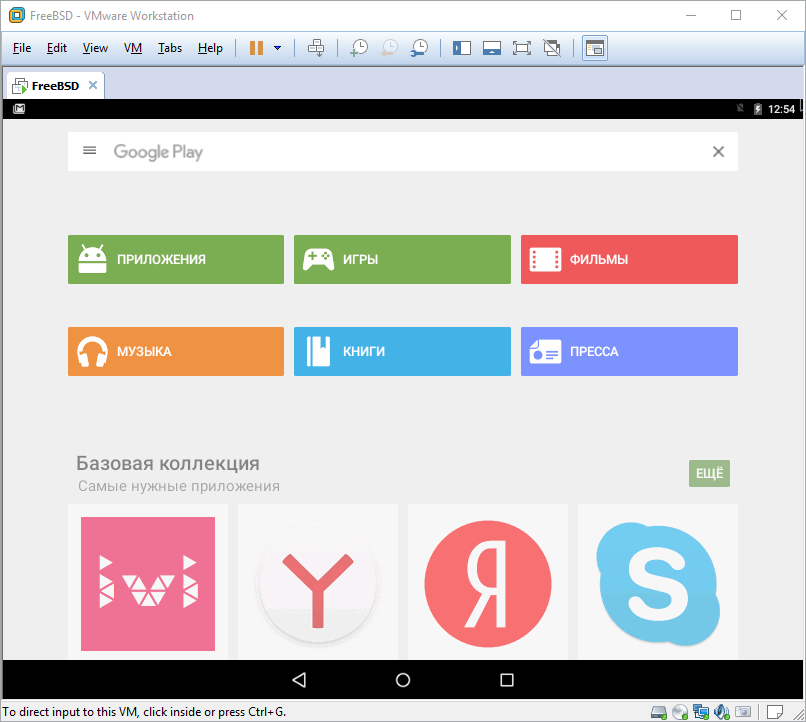Screen dimensions: 806x722
Task: Open the power options dropdown arrow
Action: (x=278, y=48)
